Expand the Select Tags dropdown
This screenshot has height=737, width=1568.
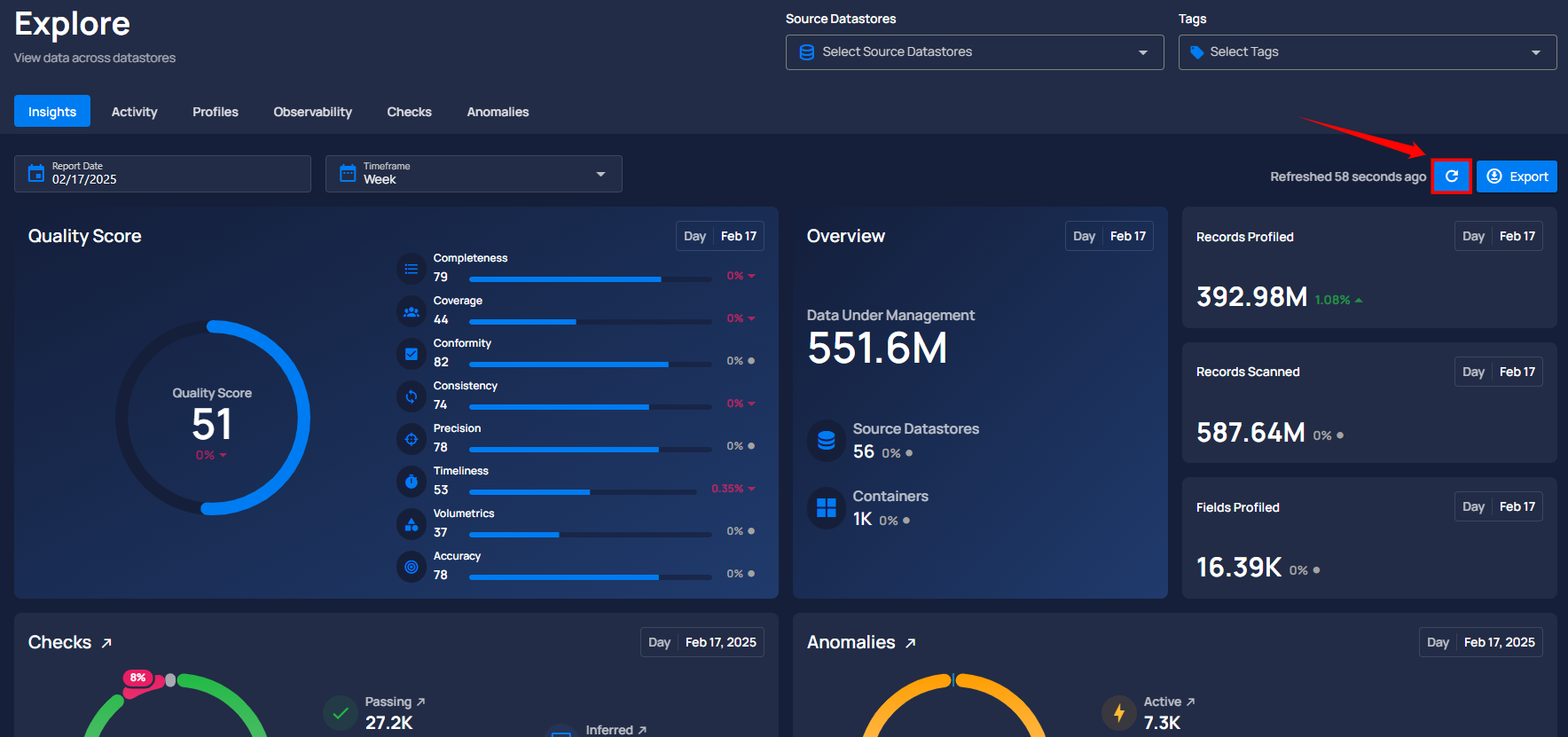(x=1536, y=52)
